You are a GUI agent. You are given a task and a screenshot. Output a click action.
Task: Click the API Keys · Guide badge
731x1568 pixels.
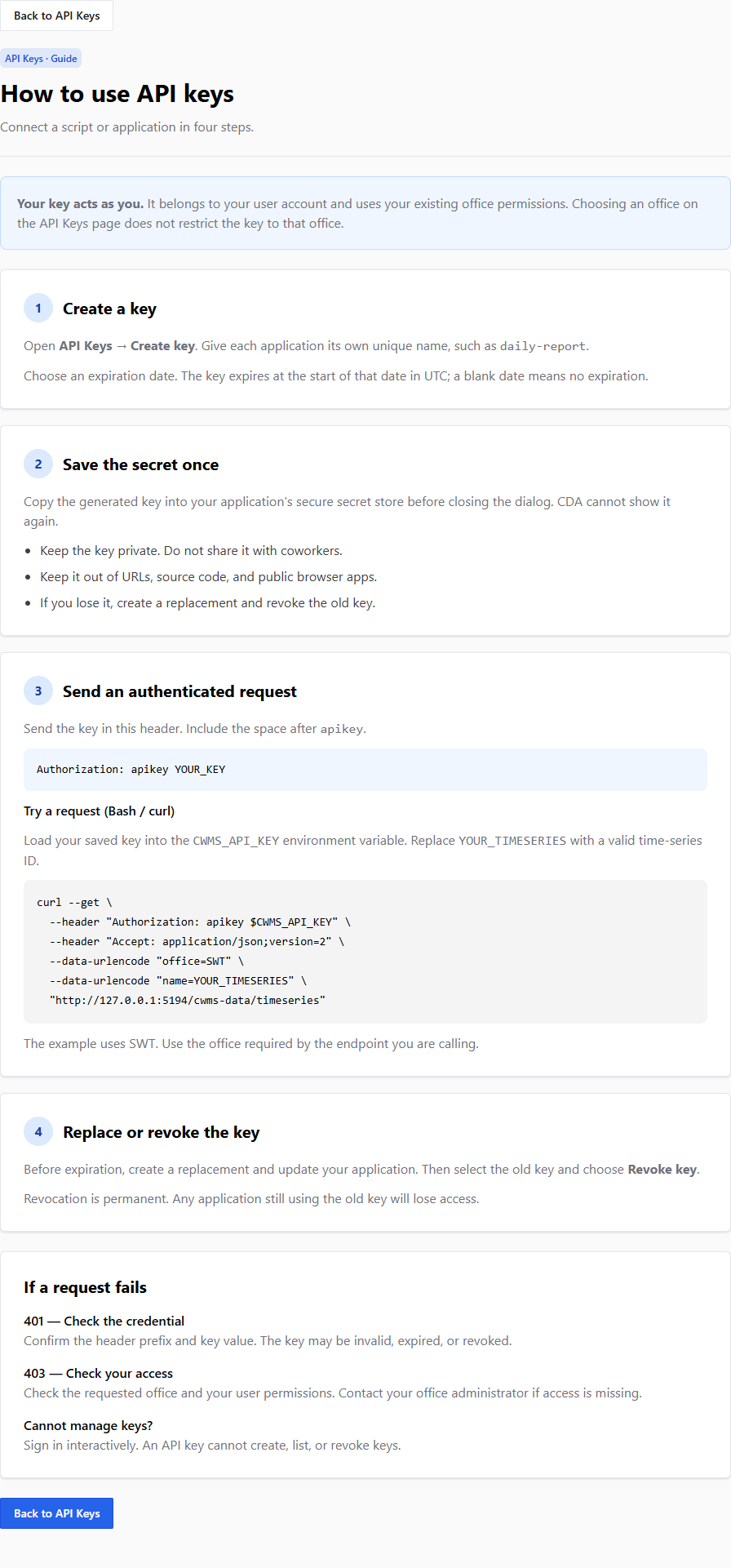tap(41, 59)
